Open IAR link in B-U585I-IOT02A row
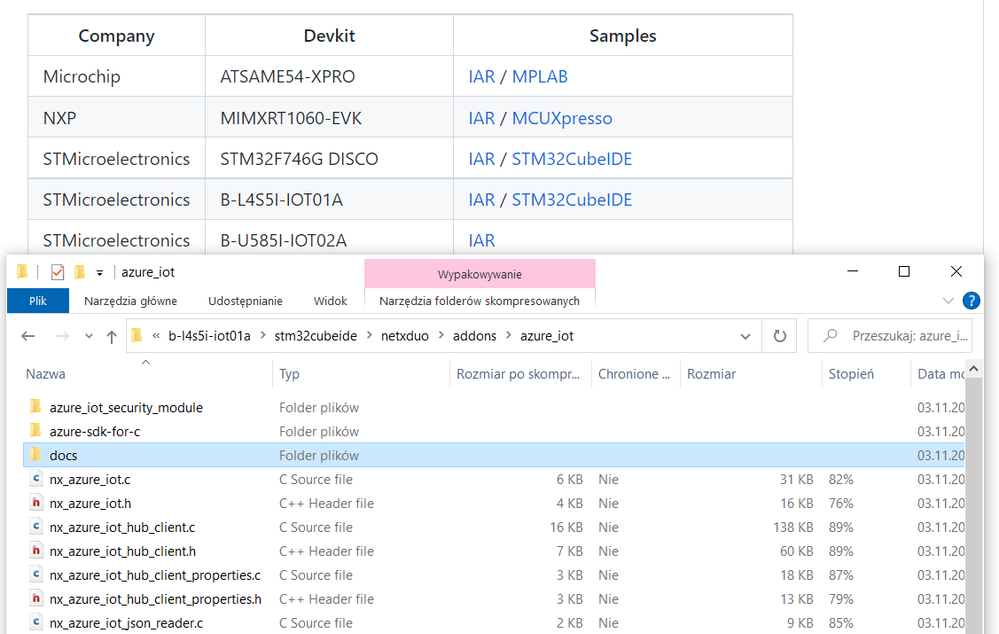Image resolution: width=999 pixels, height=634 pixels. coord(482,241)
